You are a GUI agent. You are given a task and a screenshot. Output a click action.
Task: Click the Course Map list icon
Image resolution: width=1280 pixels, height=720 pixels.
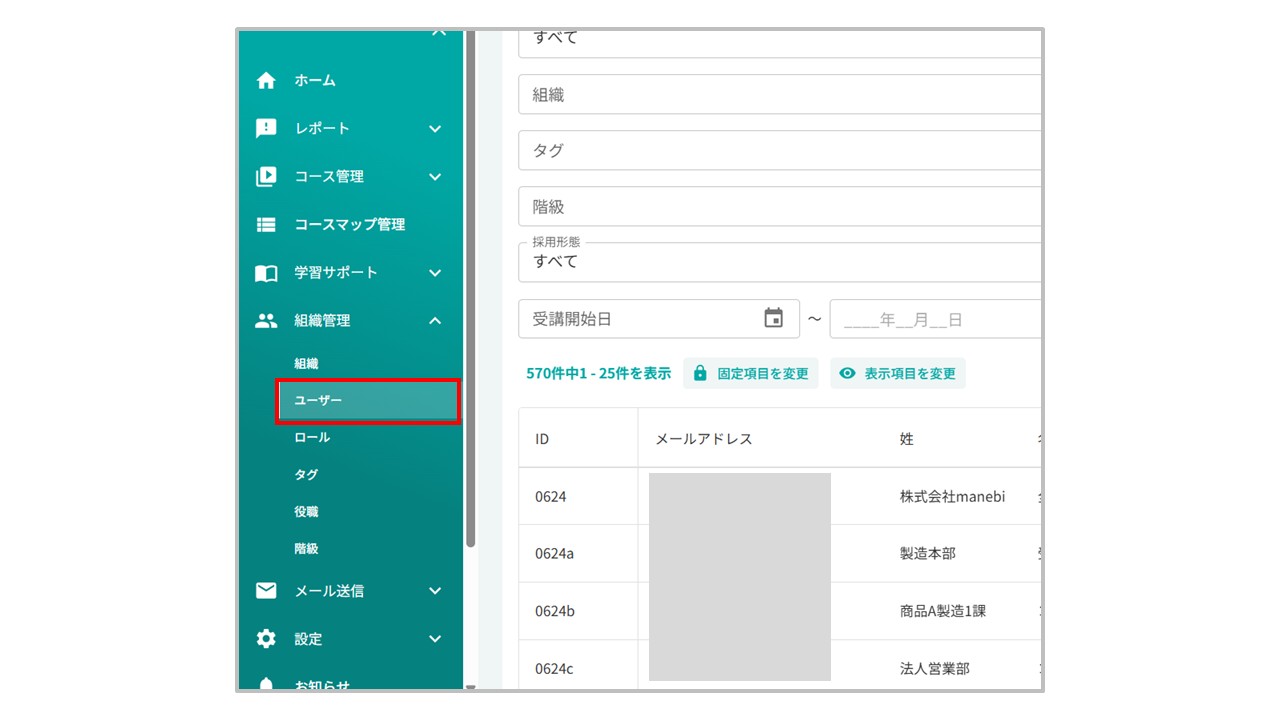[x=266, y=225]
